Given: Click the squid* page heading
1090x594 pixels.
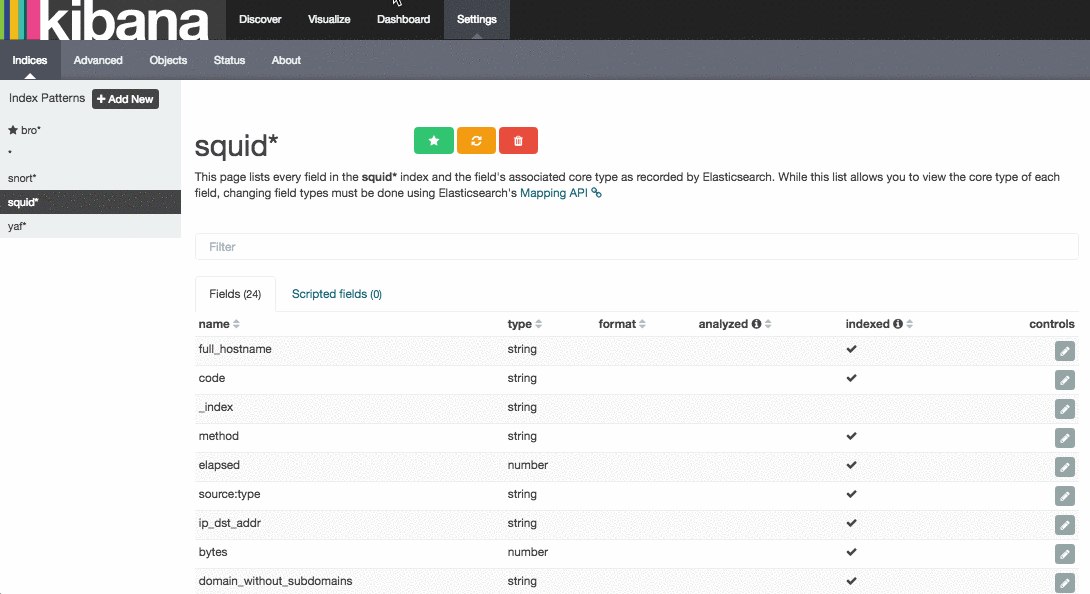Looking at the screenshot, I should point(236,146).
